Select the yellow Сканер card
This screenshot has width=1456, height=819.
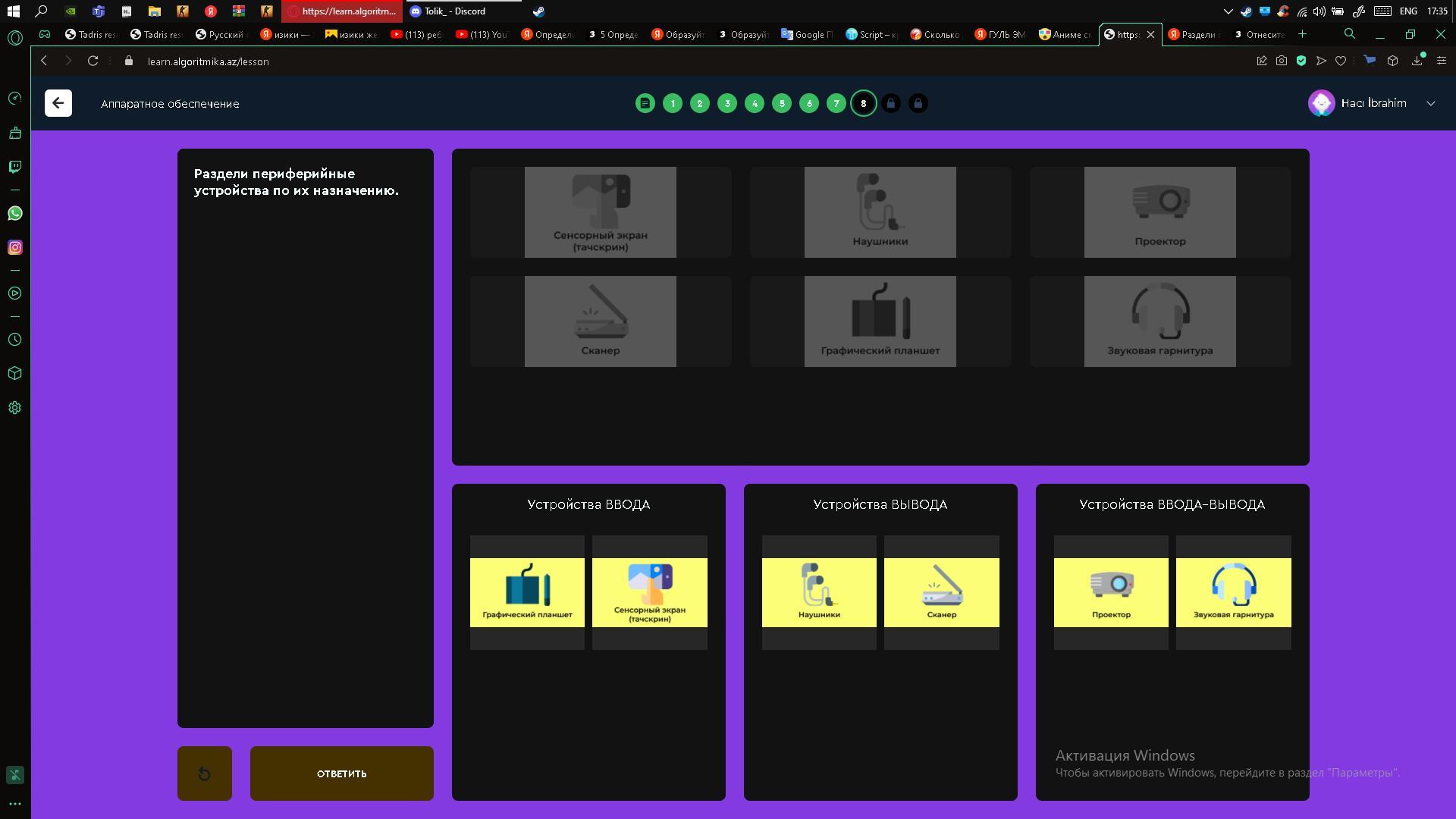click(941, 592)
